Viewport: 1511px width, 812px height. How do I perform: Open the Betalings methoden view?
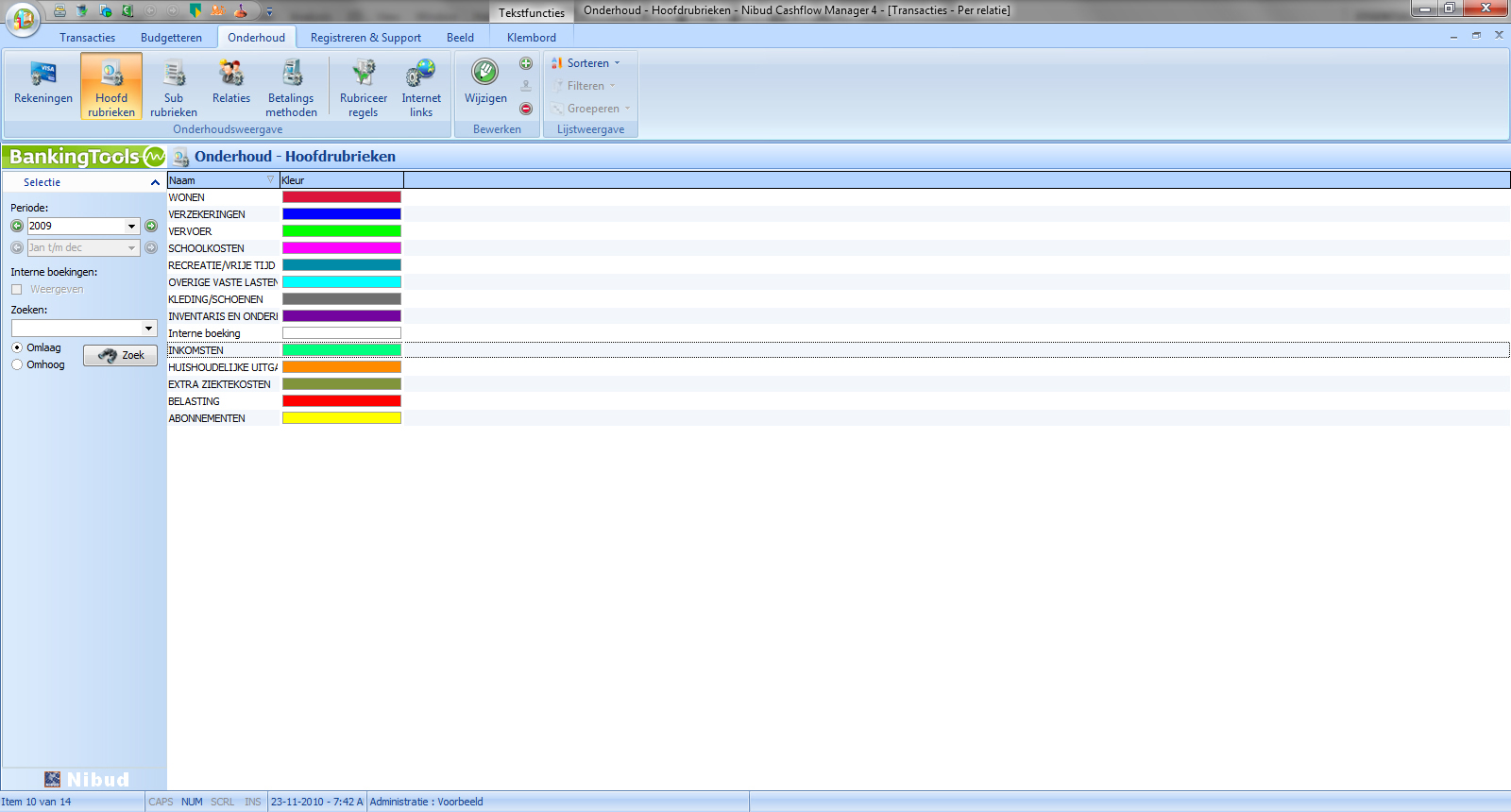pyautogui.click(x=291, y=85)
